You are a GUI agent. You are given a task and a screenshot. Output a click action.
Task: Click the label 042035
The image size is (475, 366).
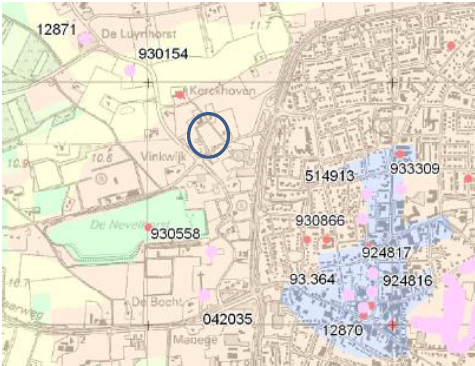pyautogui.click(x=228, y=319)
